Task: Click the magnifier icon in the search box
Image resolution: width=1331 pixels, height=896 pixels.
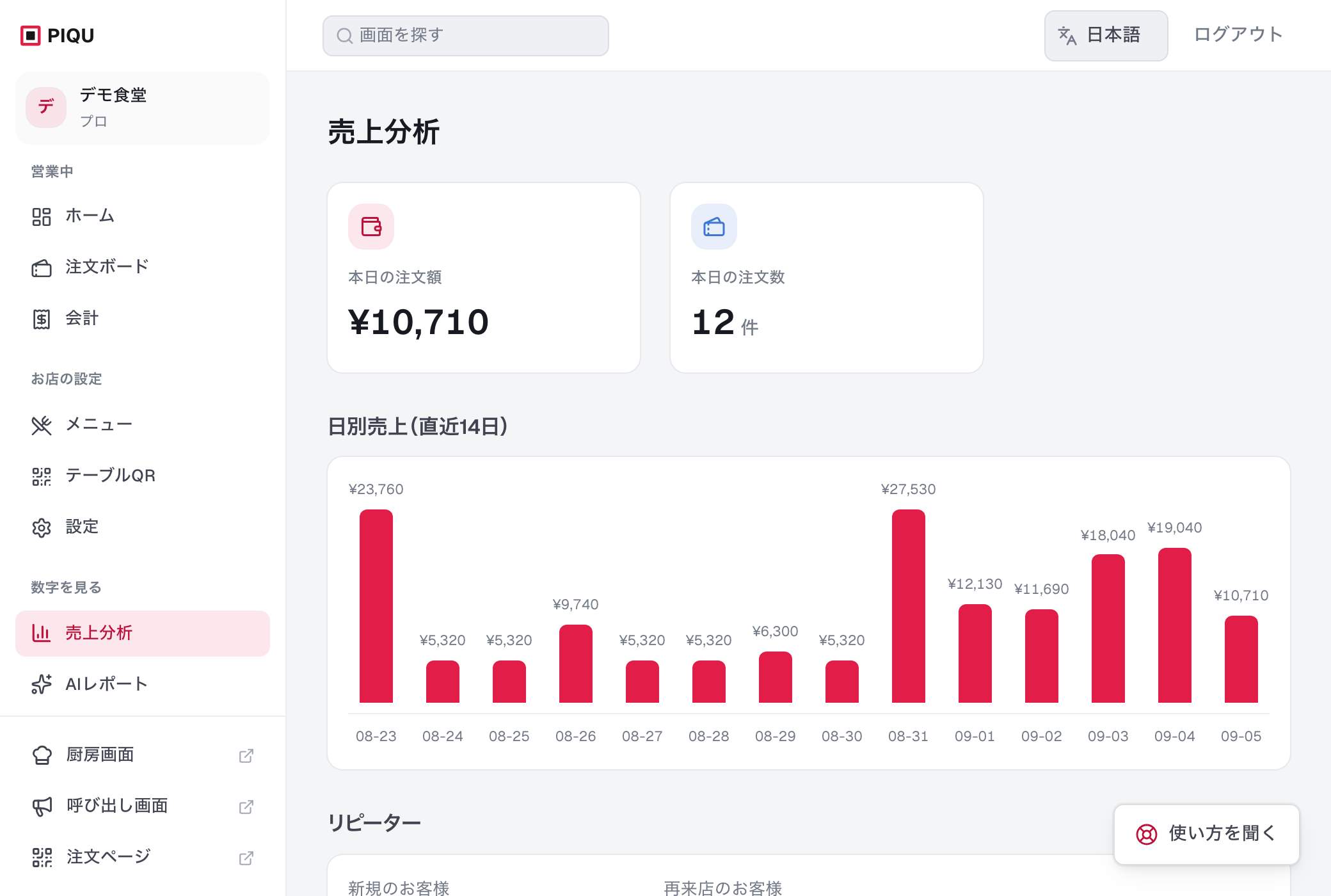Action: point(345,36)
